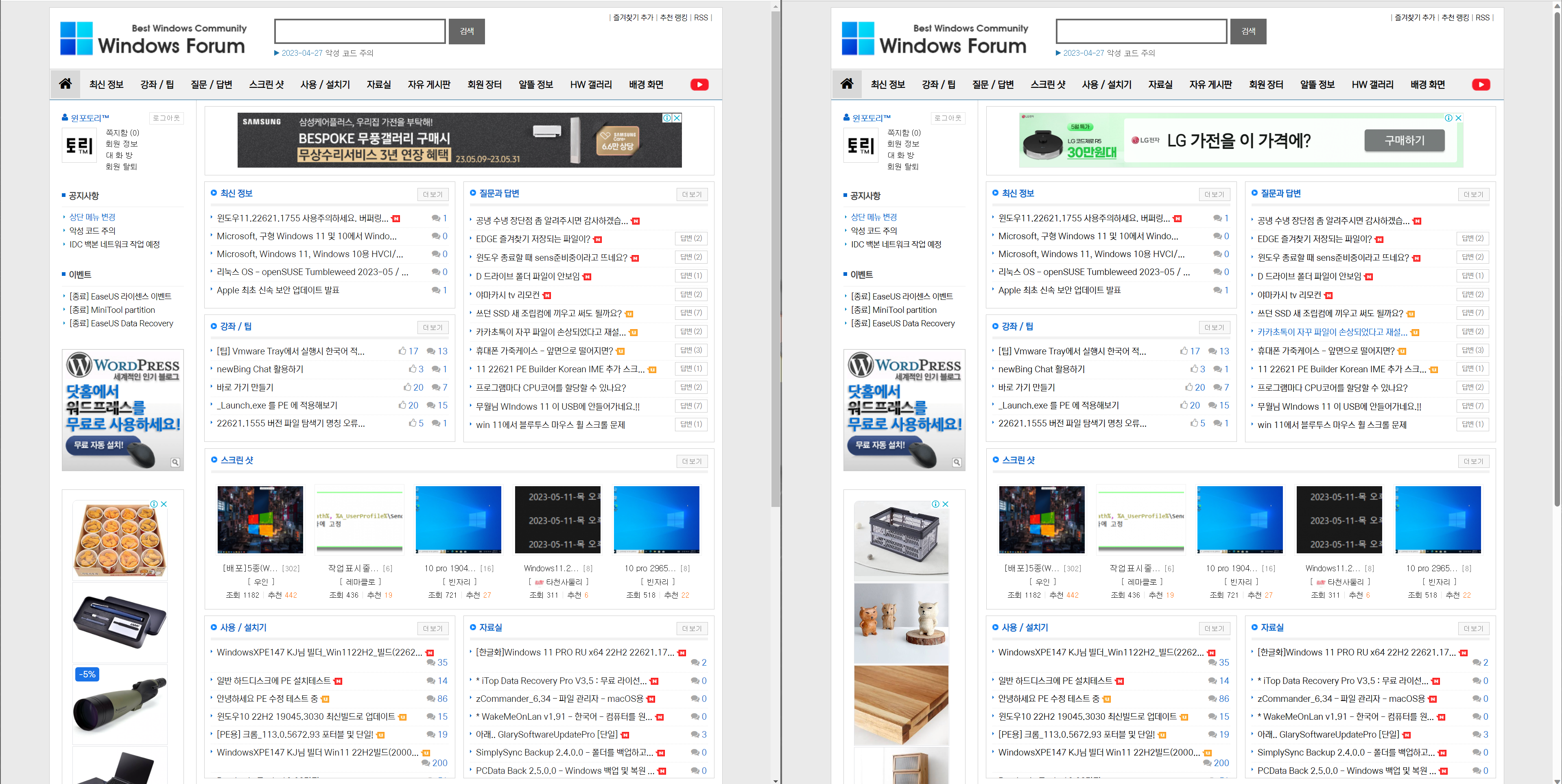
Task: Open 상단 메뉴 변경 notice in left window
Action: pos(92,217)
